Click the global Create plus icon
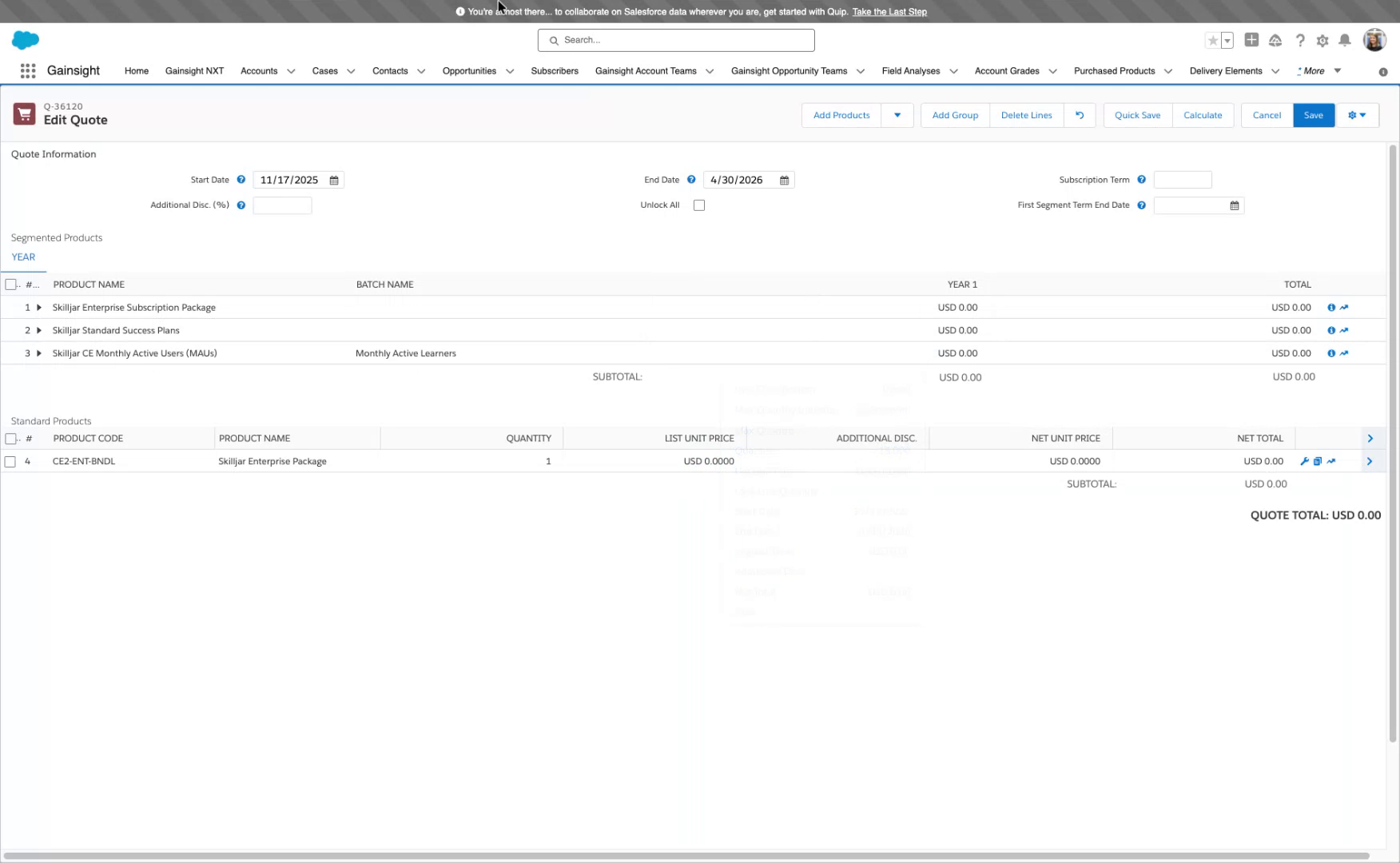Image resolution: width=1400 pixels, height=863 pixels. (1252, 40)
